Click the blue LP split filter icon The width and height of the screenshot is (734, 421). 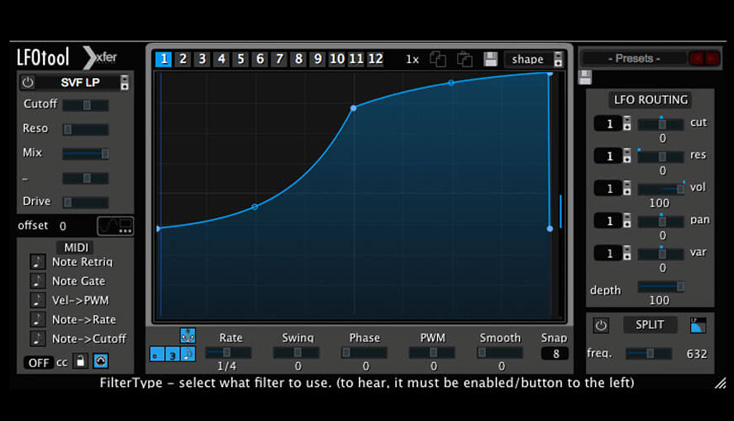[698, 325]
